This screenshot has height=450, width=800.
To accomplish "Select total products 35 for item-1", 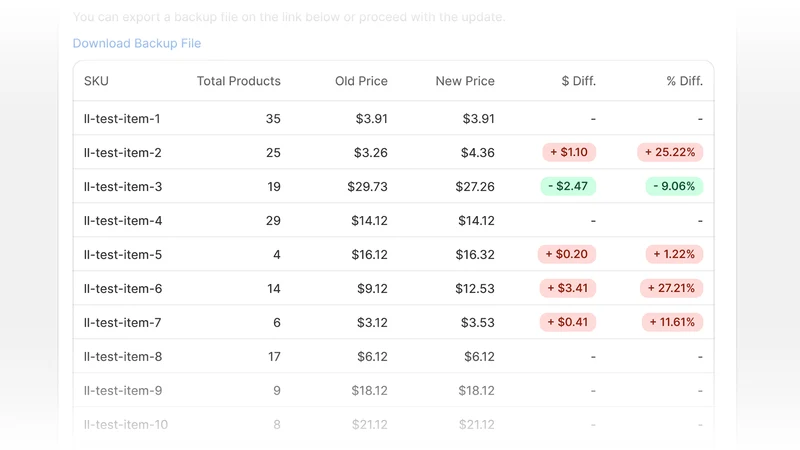I will [x=273, y=119].
